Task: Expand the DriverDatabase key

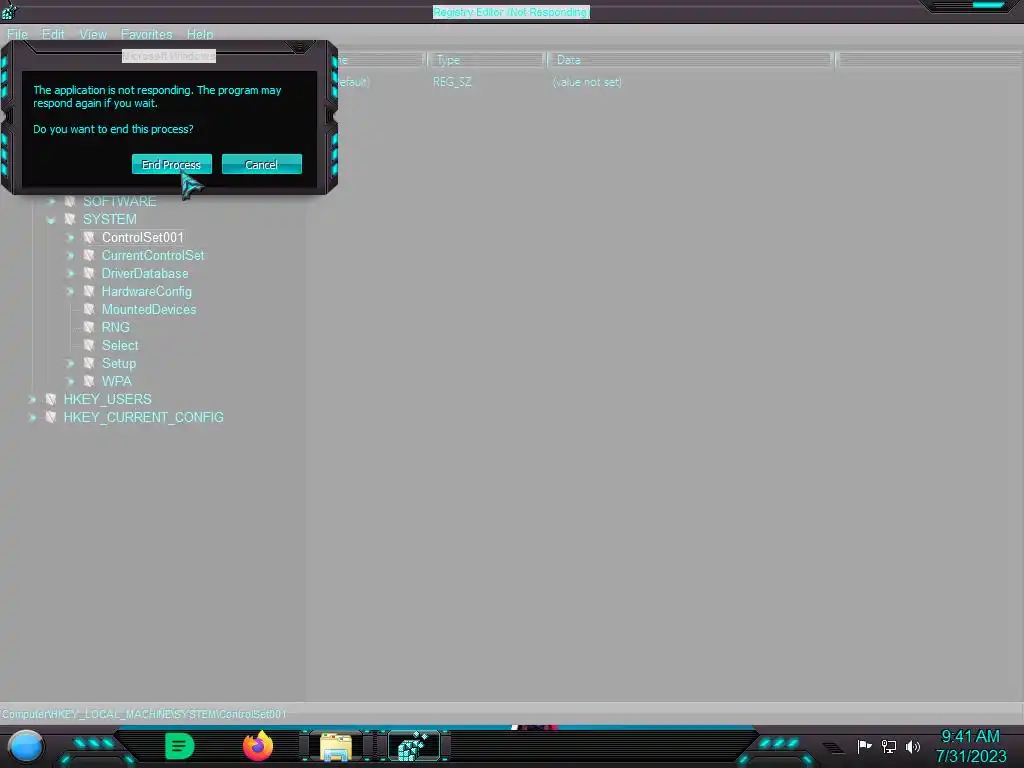Action: (x=70, y=274)
